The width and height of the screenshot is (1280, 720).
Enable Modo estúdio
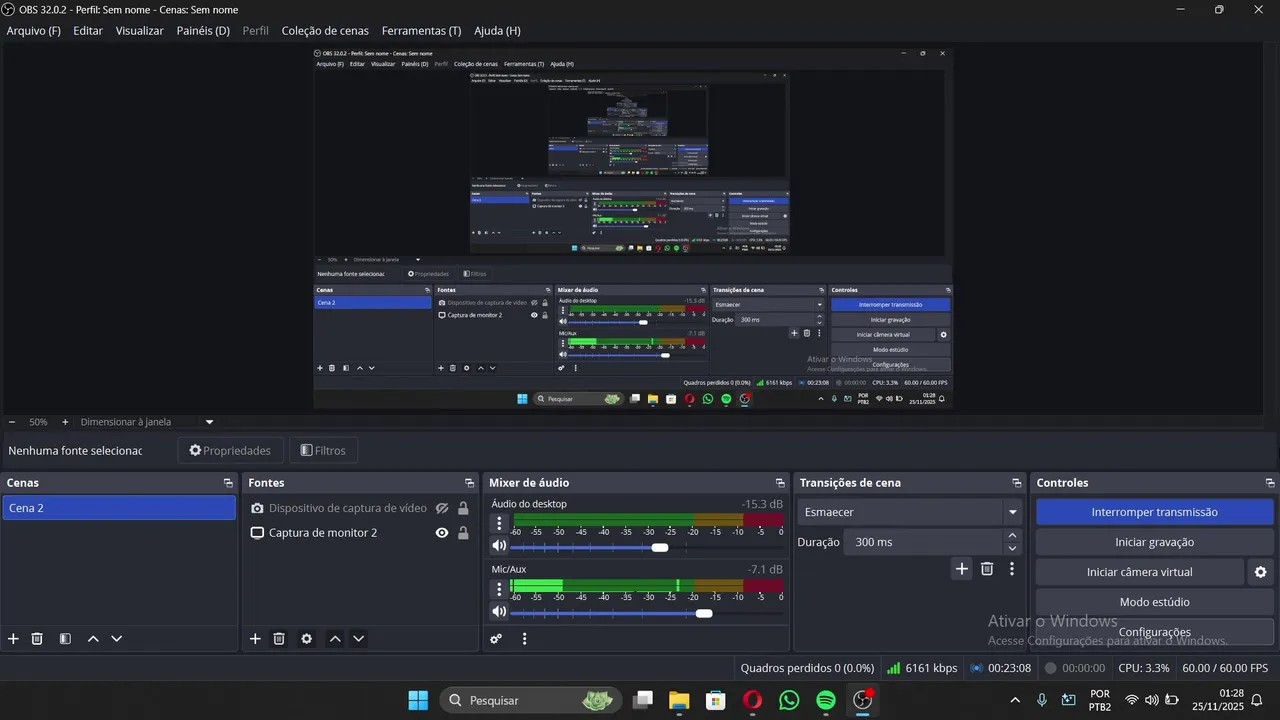(1155, 602)
